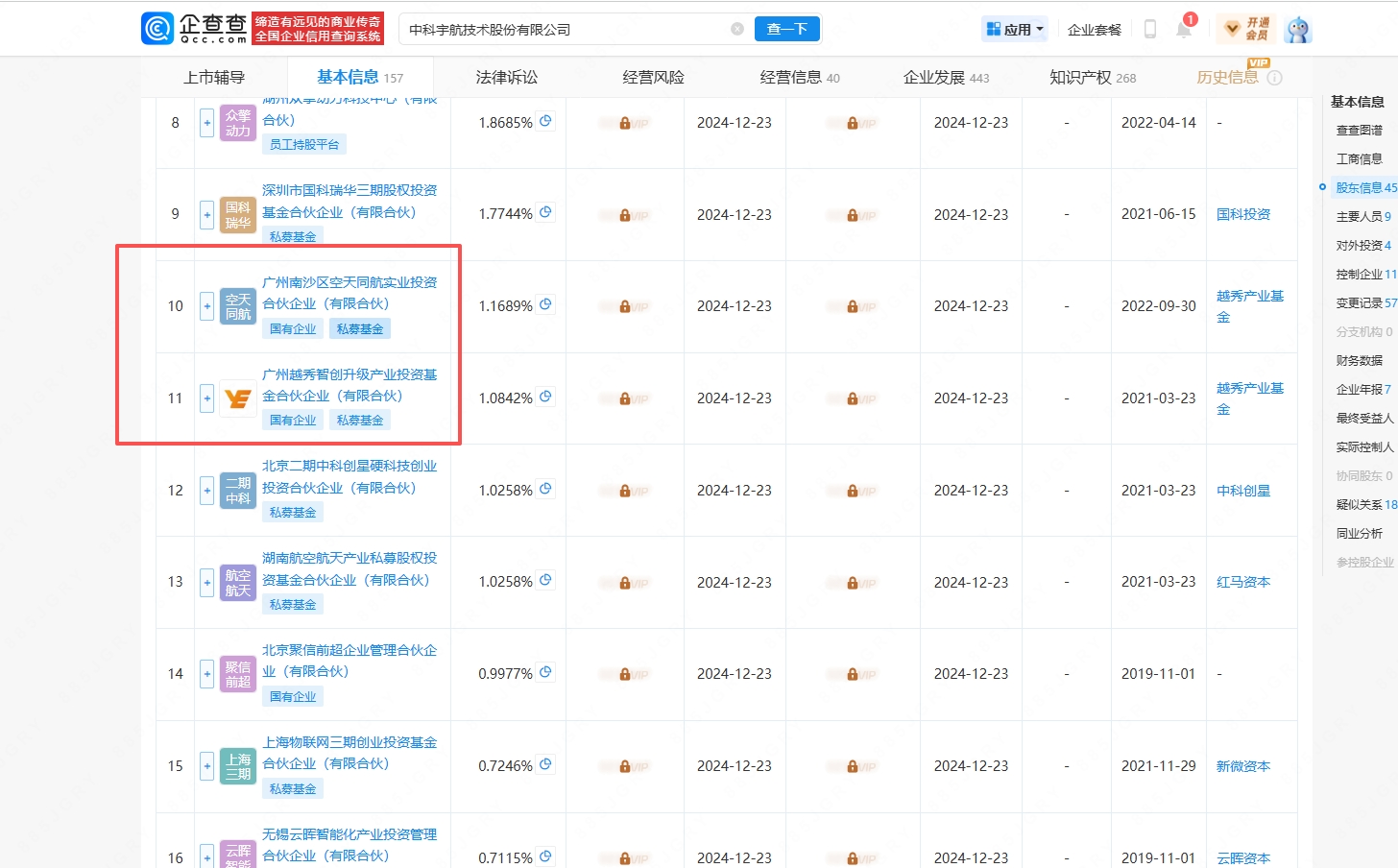The image size is (1398, 868).
Task: Jump to 变更记录 in the side navigation
Action: [x=1365, y=303]
